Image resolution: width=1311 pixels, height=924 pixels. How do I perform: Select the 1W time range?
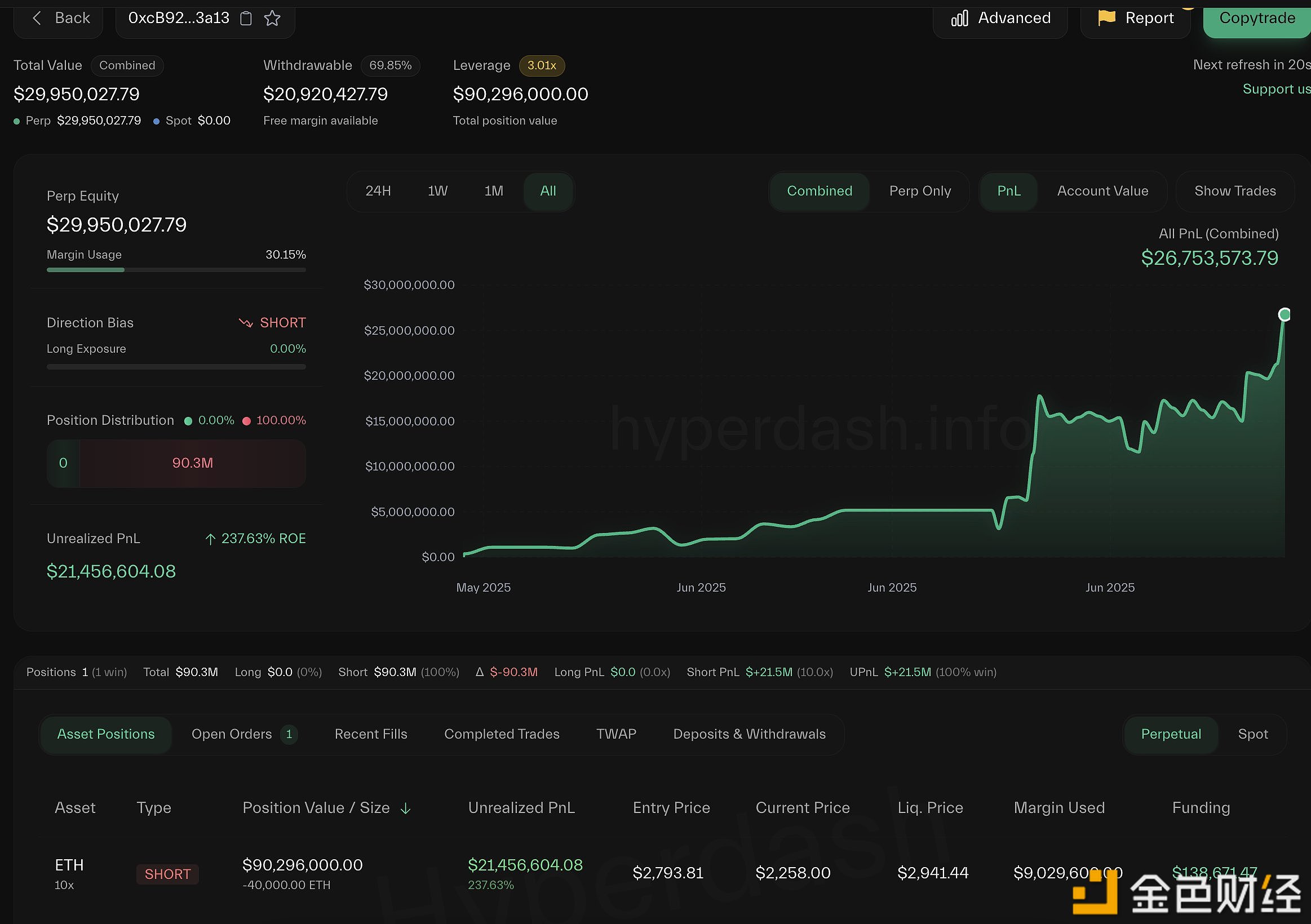(x=437, y=191)
